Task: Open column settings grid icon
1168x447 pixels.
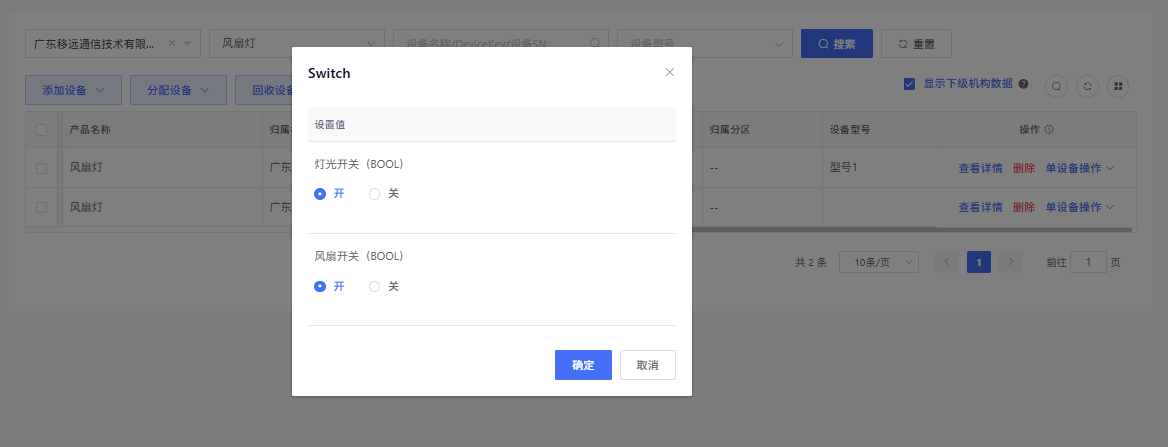Action: point(1118,87)
